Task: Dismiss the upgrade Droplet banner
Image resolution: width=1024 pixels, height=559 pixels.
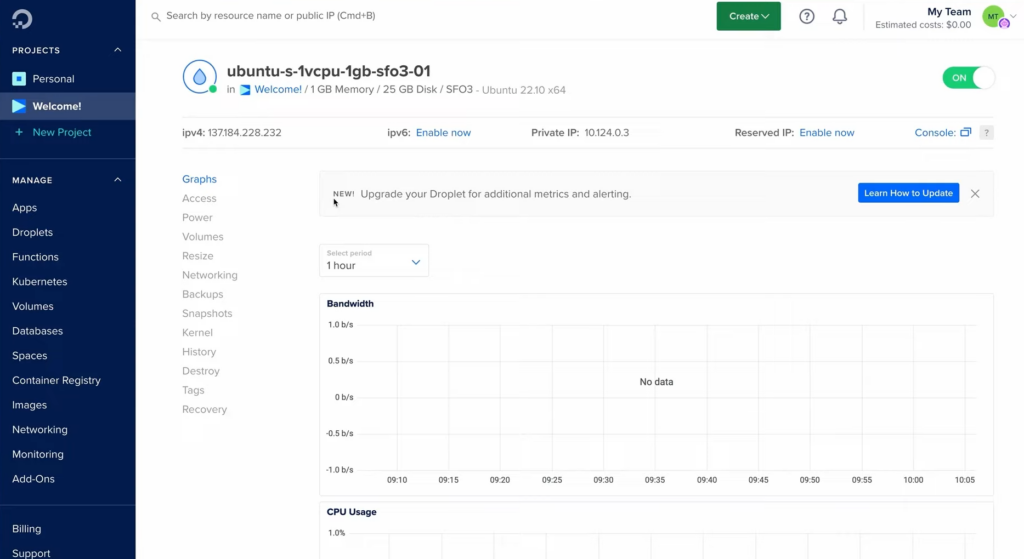Action: click(x=975, y=193)
